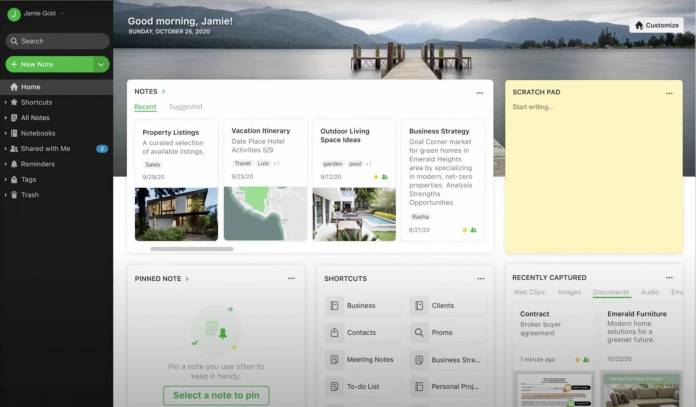Click the Shared with Me people icon
The image size is (696, 407).
tap(14, 149)
